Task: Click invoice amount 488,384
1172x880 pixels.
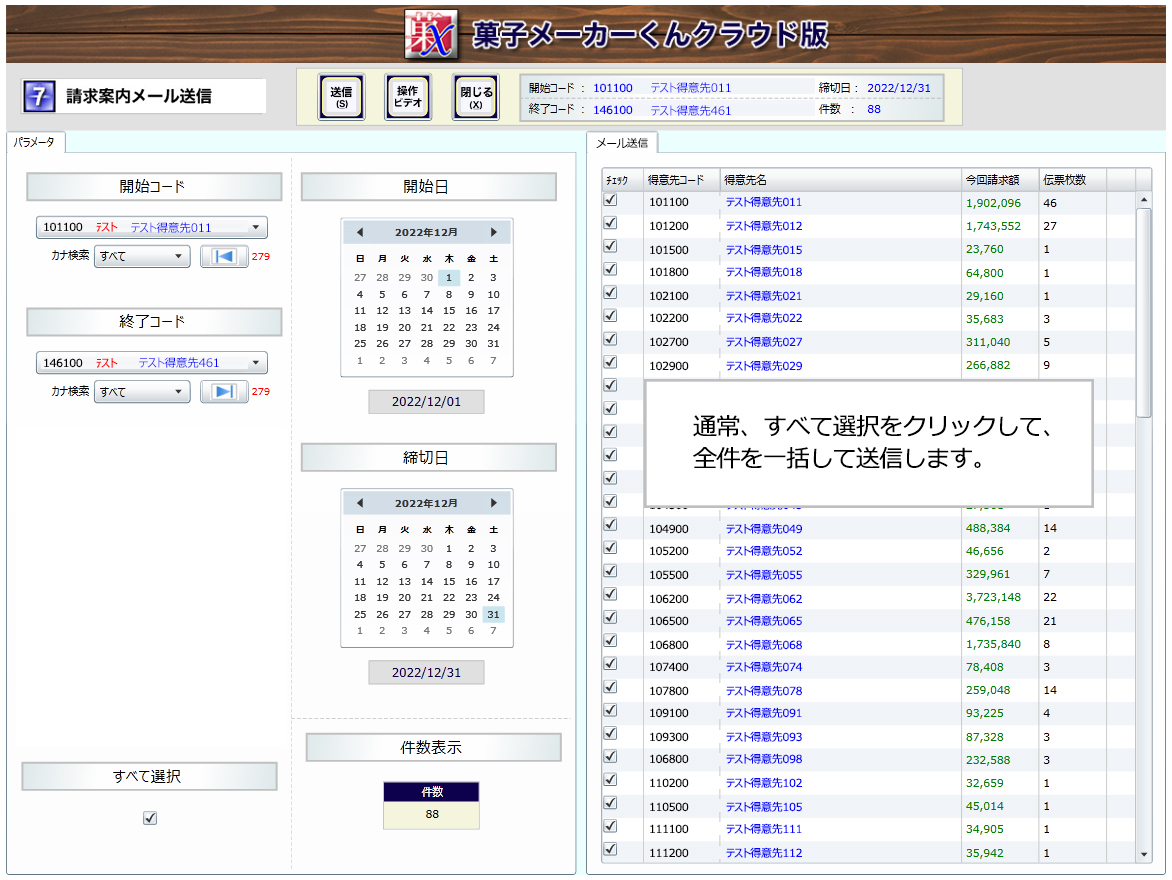Action: [x=987, y=528]
